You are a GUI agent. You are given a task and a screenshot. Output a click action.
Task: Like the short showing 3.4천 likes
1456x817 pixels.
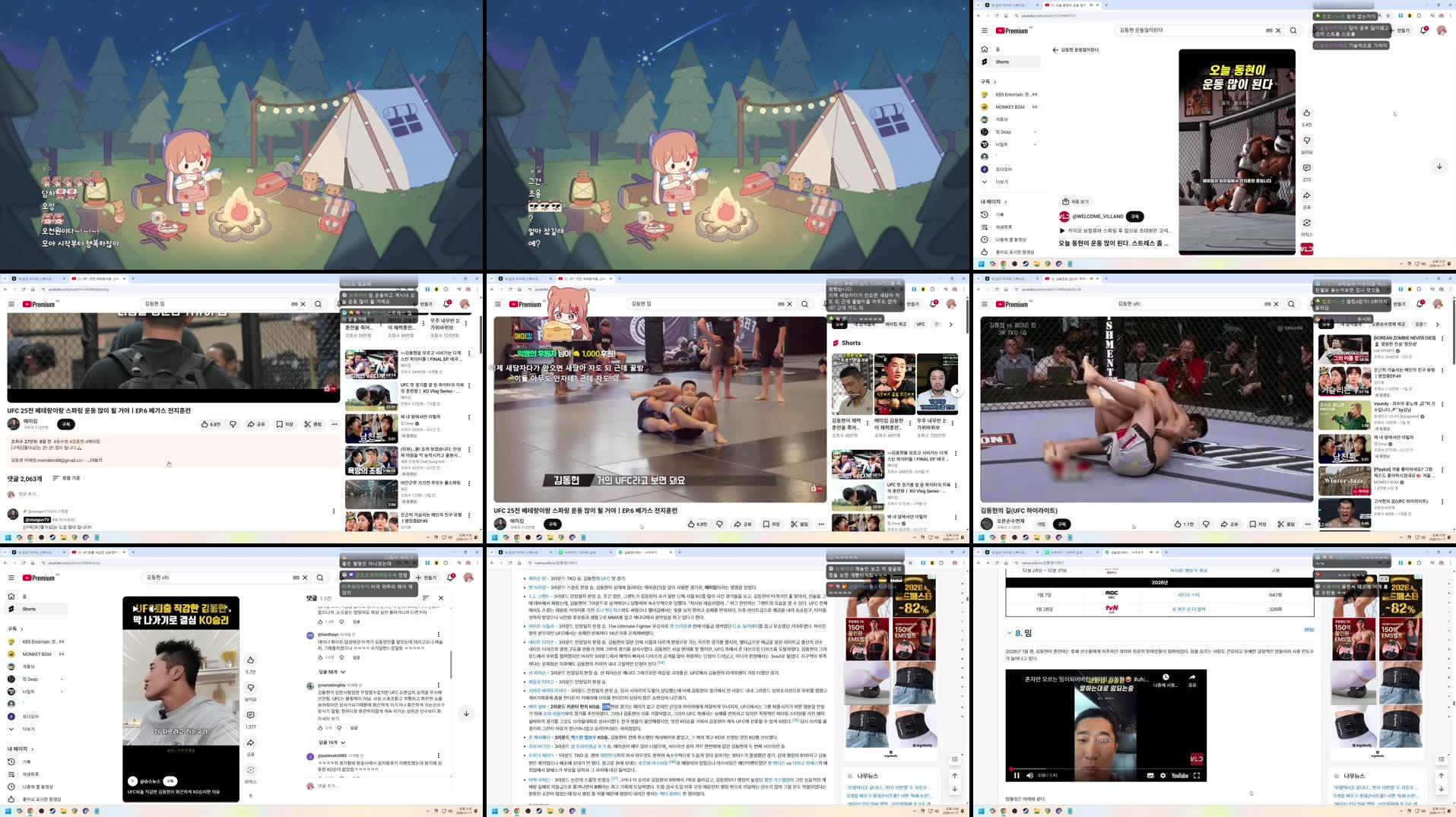coord(1306,112)
